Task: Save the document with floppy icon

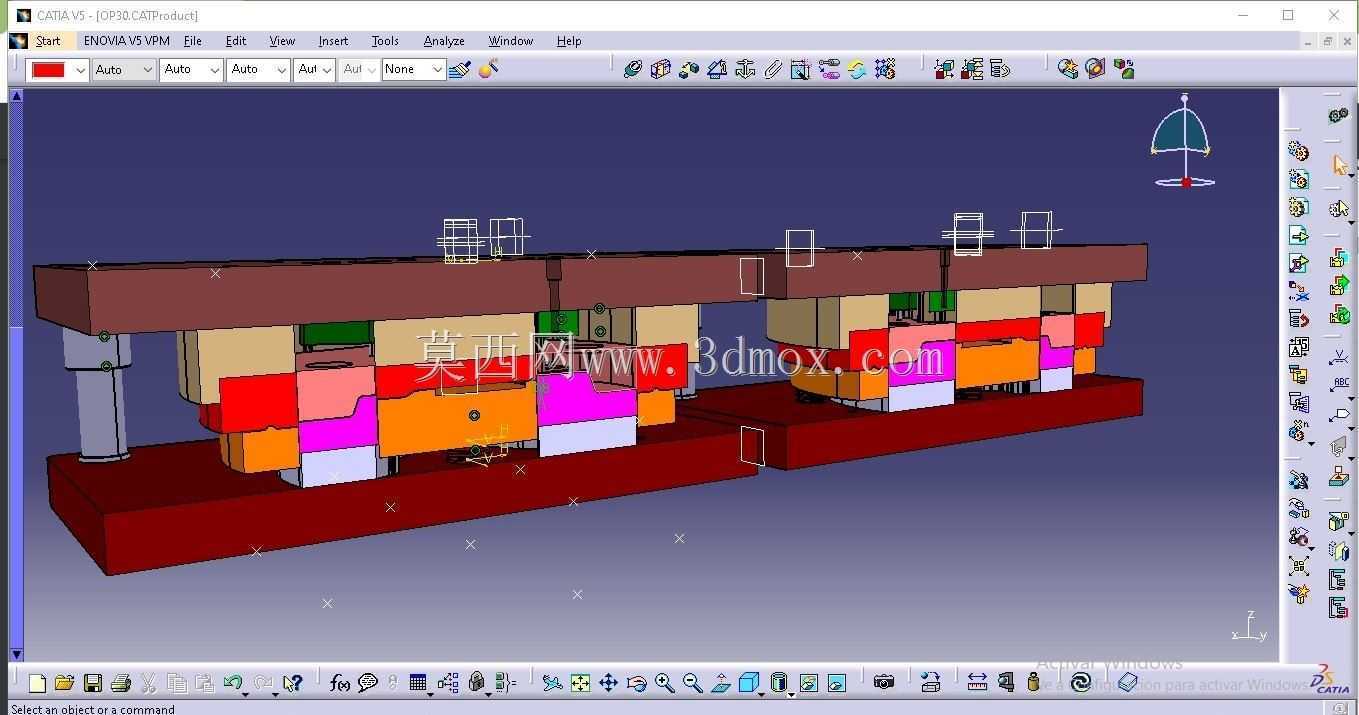Action: [92, 683]
